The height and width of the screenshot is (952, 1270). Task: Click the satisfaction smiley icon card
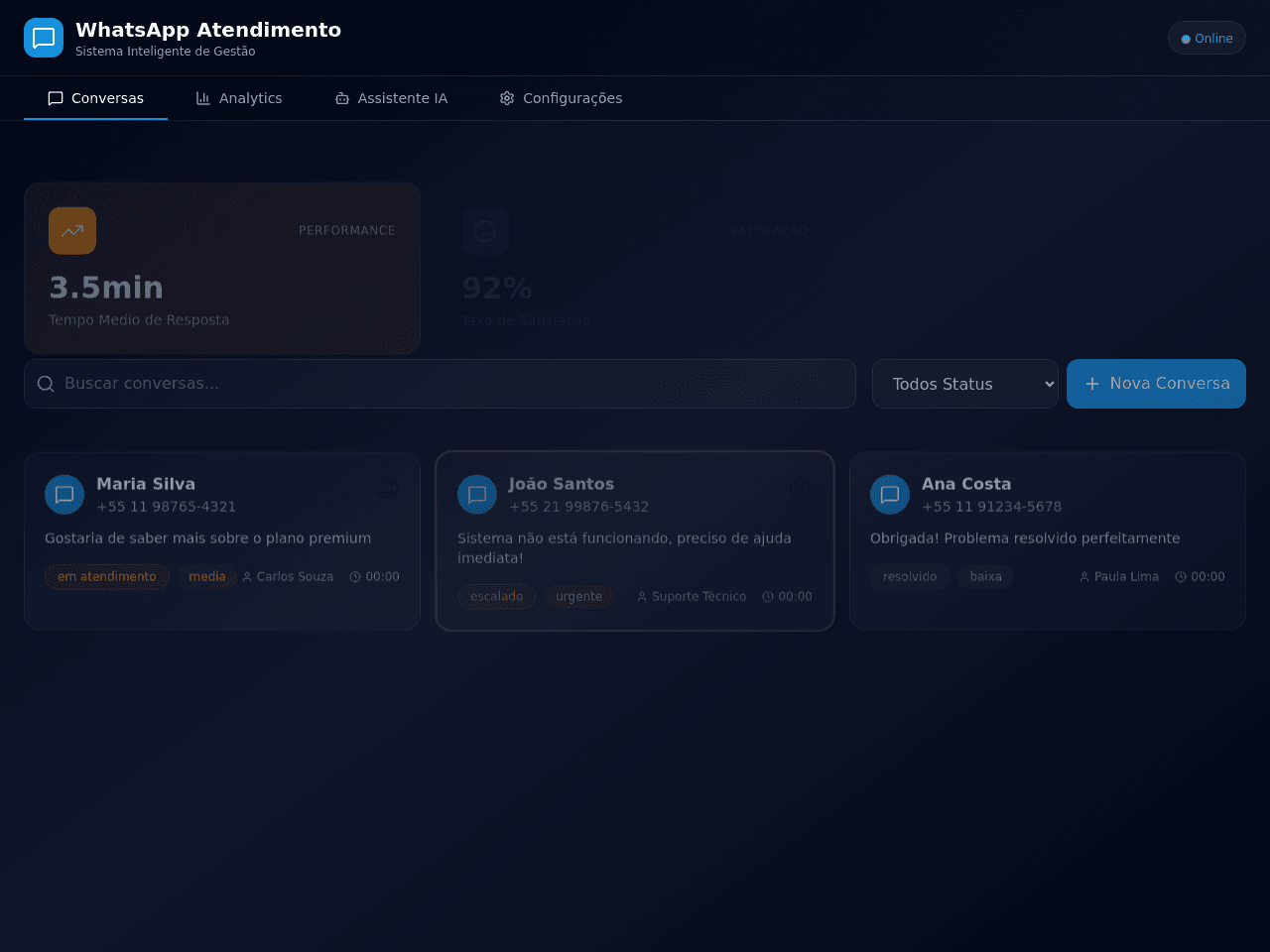(485, 231)
